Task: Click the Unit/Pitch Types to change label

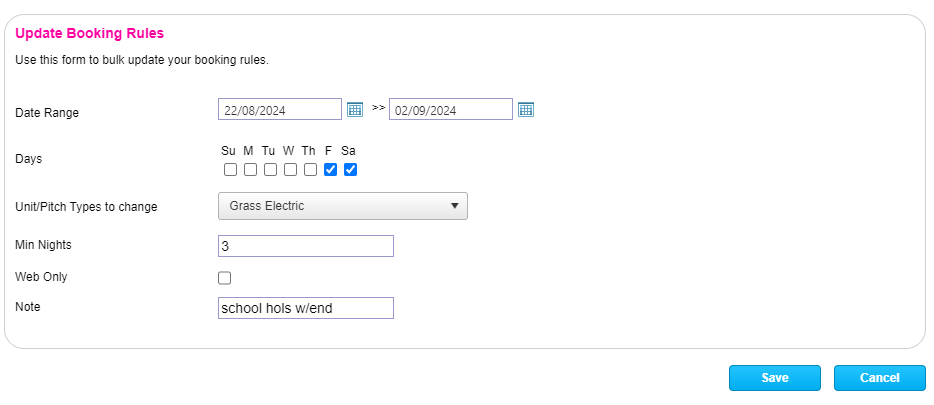Action: click(x=86, y=207)
